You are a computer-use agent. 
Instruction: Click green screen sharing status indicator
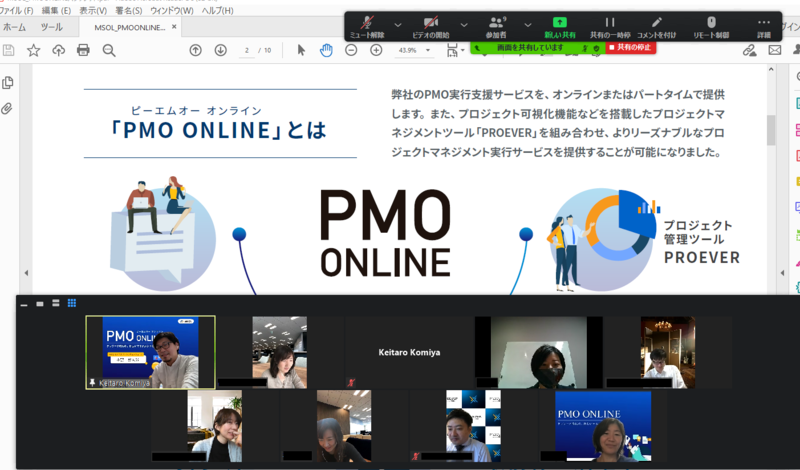(538, 47)
